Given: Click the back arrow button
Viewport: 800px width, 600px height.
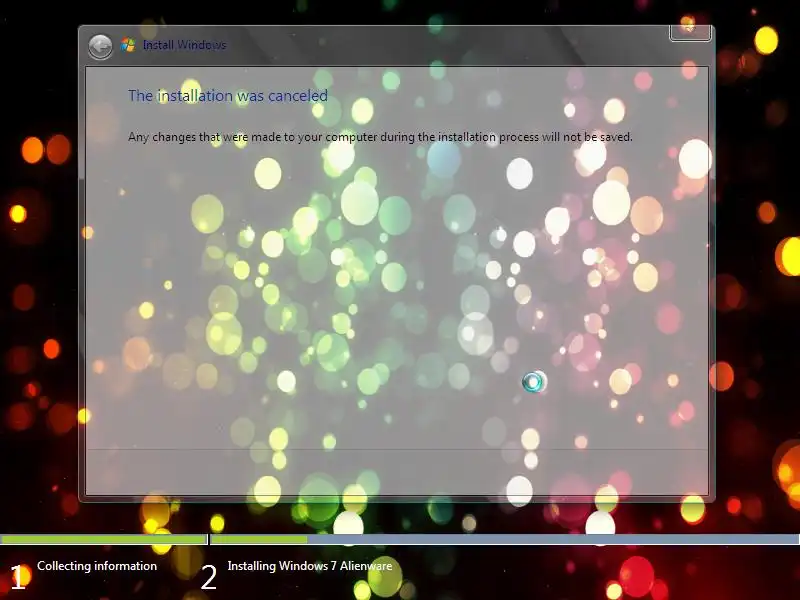Looking at the screenshot, I should 101,47.
